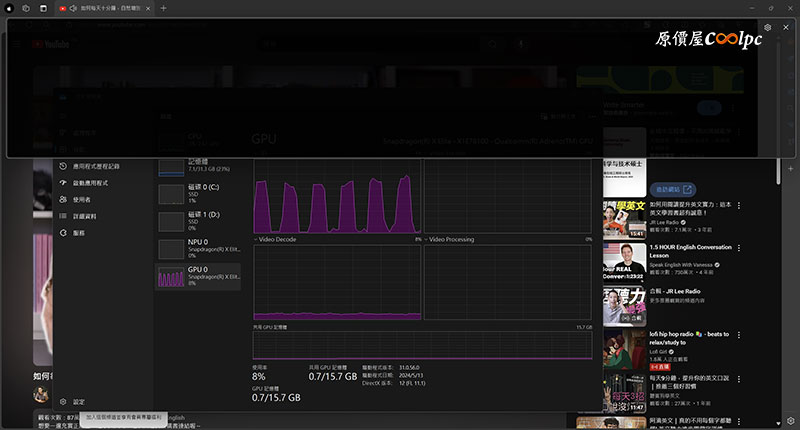This screenshot has width=800, height=430.
Task: Open JR Lee Radio channel name link
Action: coord(664,222)
